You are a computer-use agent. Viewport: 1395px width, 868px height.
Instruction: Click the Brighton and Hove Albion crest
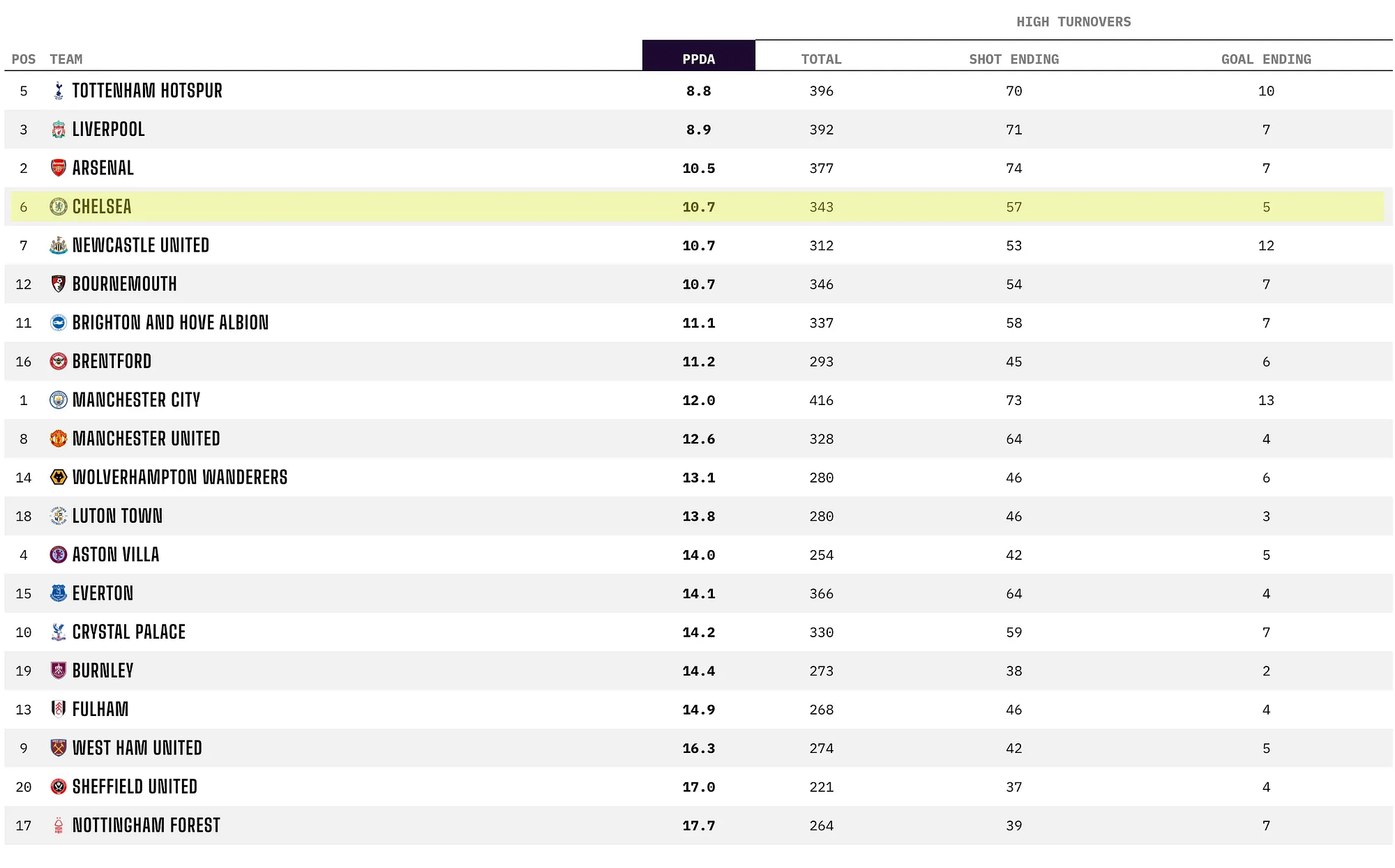pos(59,323)
